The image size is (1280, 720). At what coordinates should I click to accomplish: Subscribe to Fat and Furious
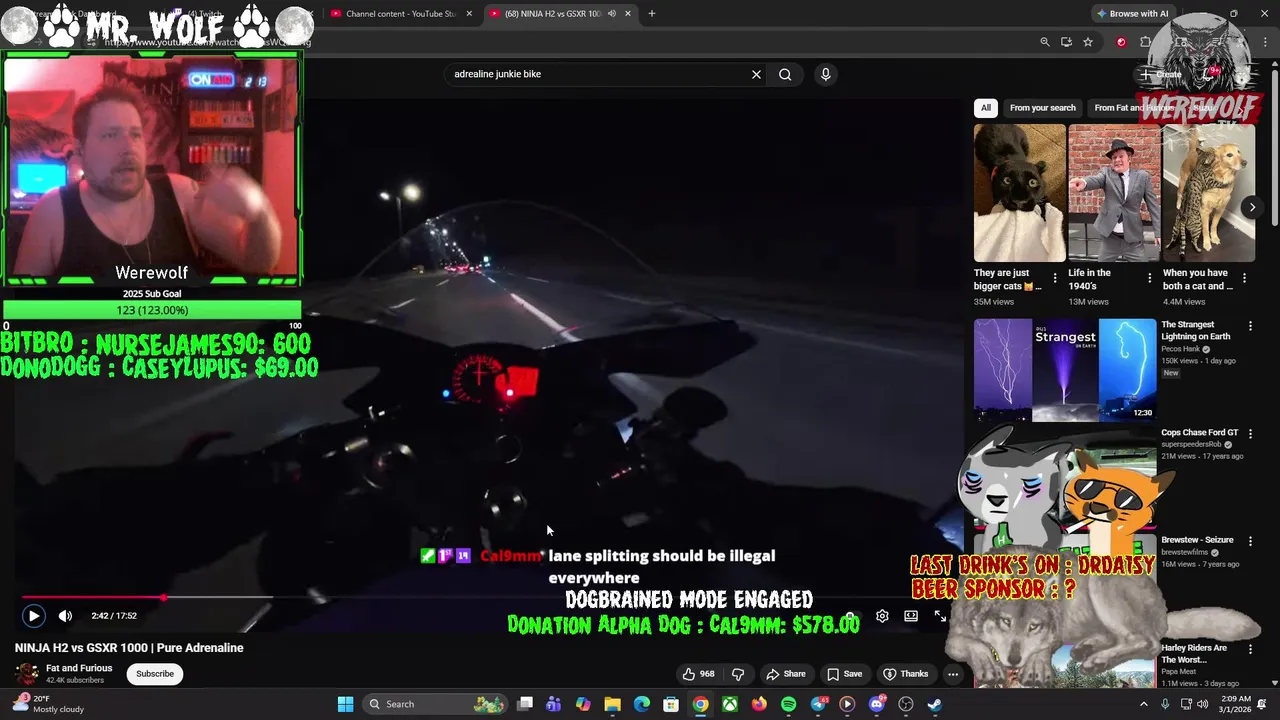[x=155, y=674]
